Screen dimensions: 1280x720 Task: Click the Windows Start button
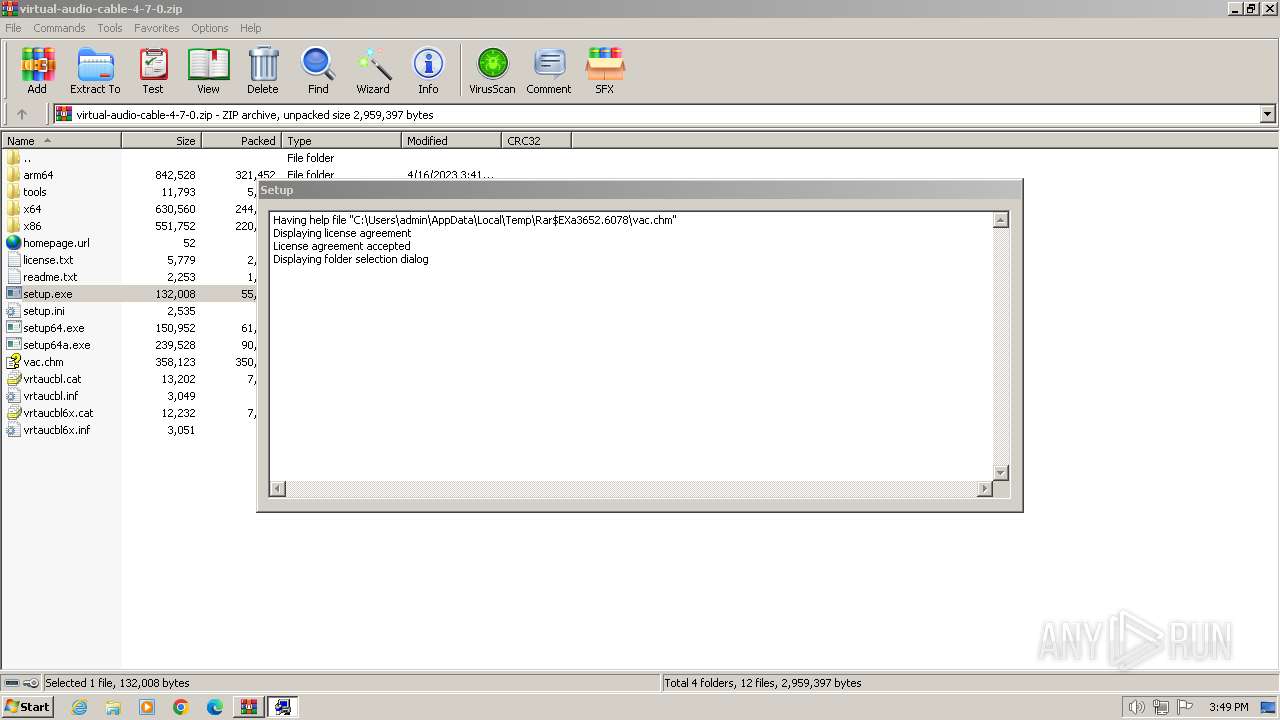tap(28, 707)
